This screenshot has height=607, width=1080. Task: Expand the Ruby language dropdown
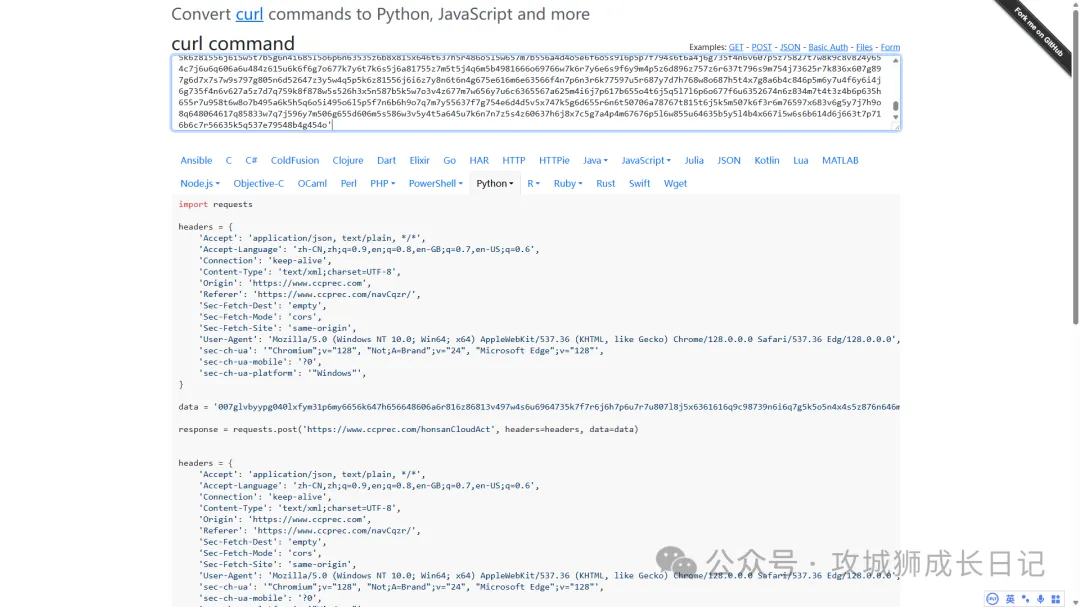click(568, 183)
